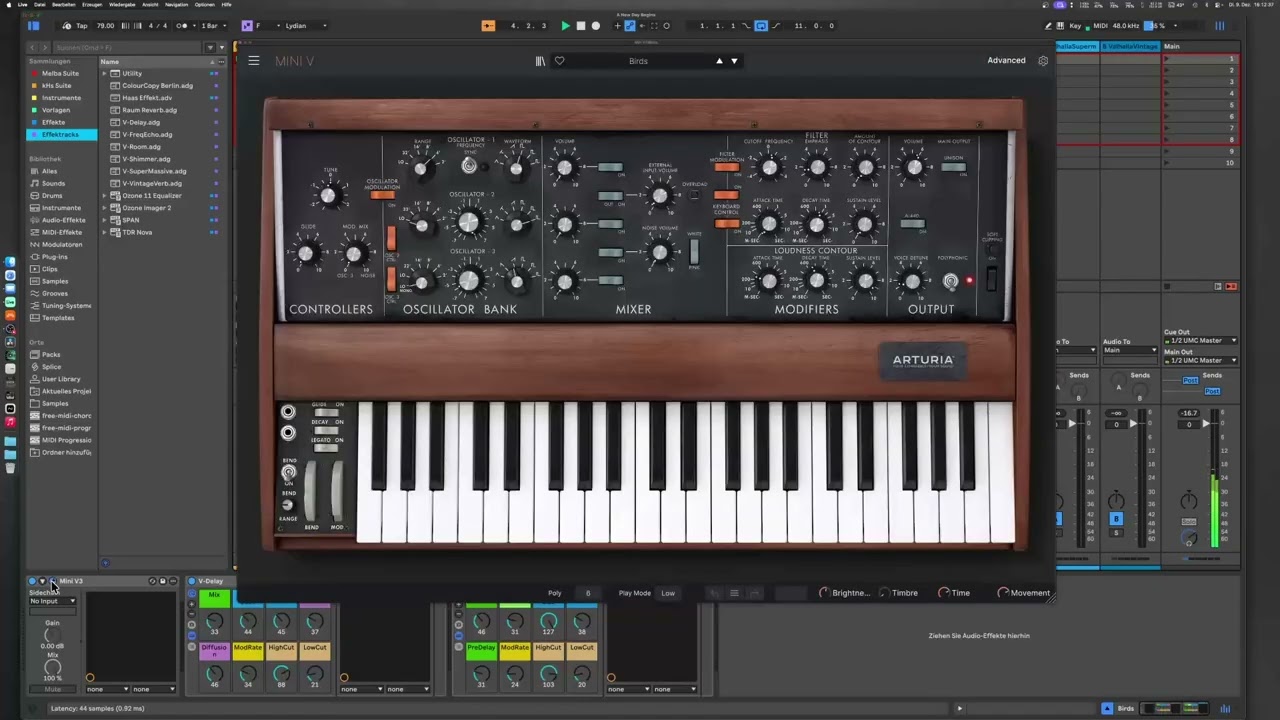Click the Play Mode Low selector

(668, 593)
